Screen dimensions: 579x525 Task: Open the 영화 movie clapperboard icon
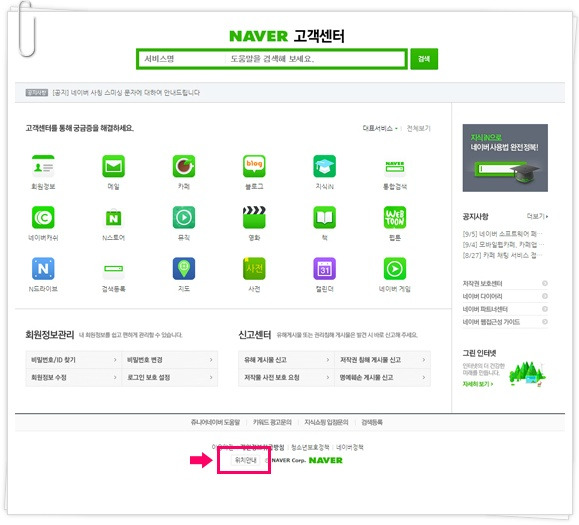tap(254, 217)
